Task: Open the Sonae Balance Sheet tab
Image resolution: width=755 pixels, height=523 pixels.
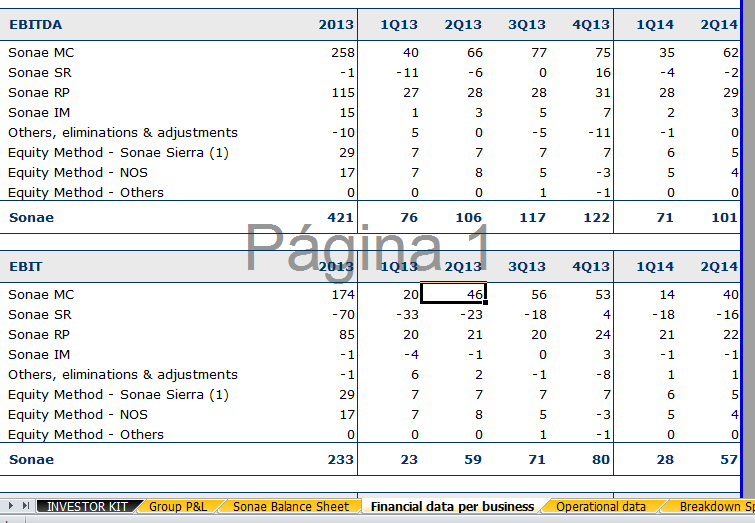Action: click(x=291, y=507)
